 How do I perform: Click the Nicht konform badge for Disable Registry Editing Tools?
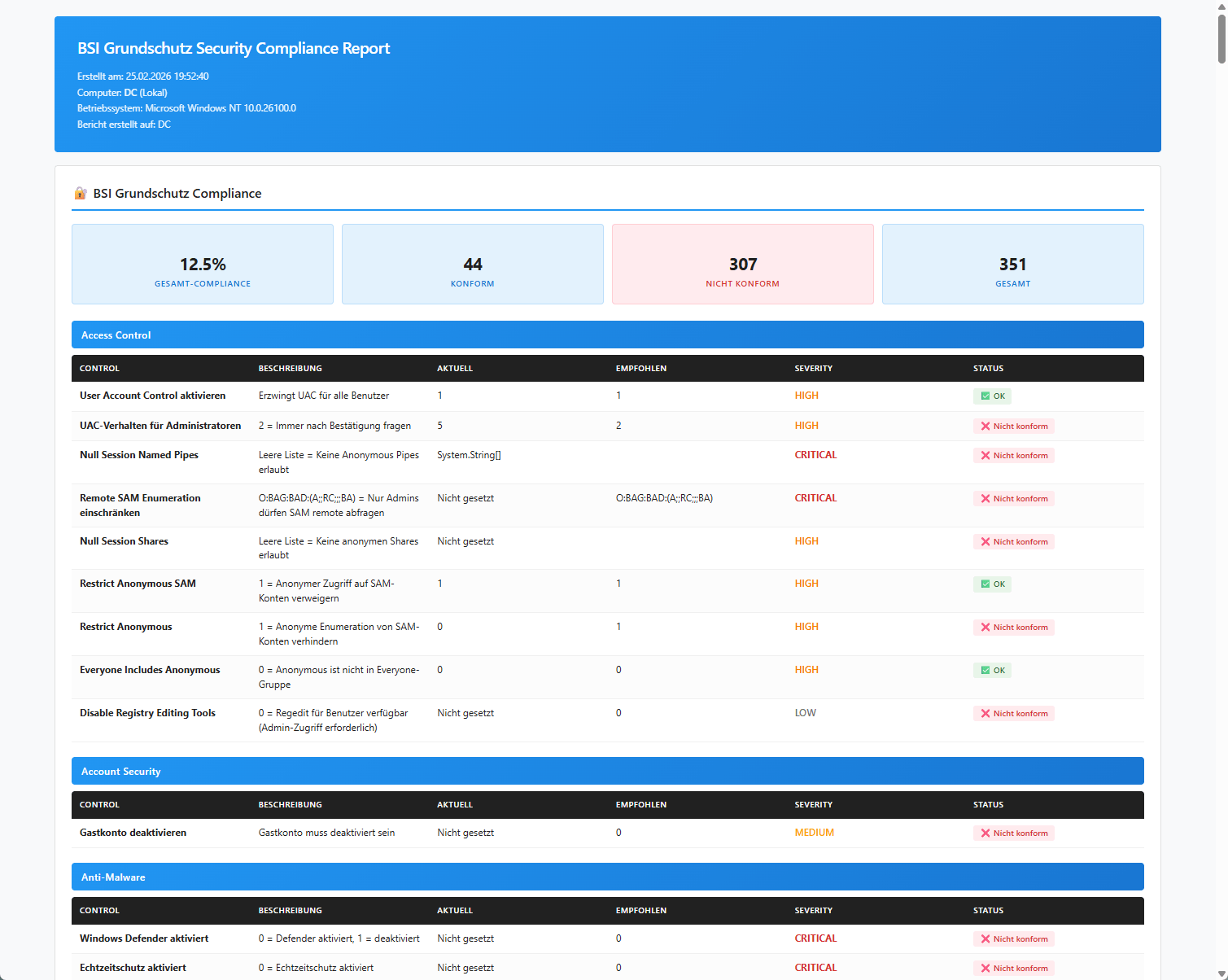[1013, 714]
